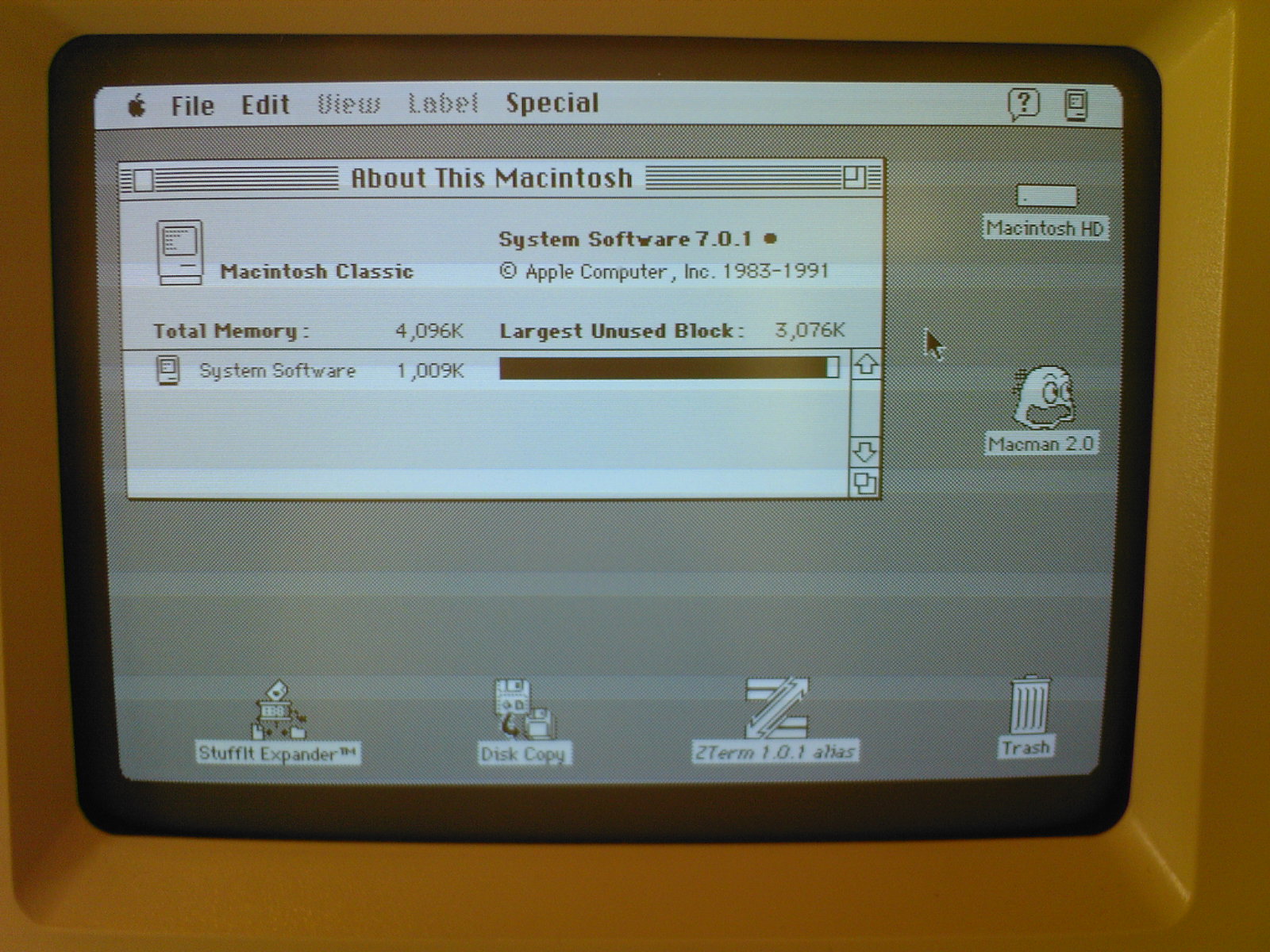
Task: Click the "1,009K" memory size value
Action: [430, 370]
